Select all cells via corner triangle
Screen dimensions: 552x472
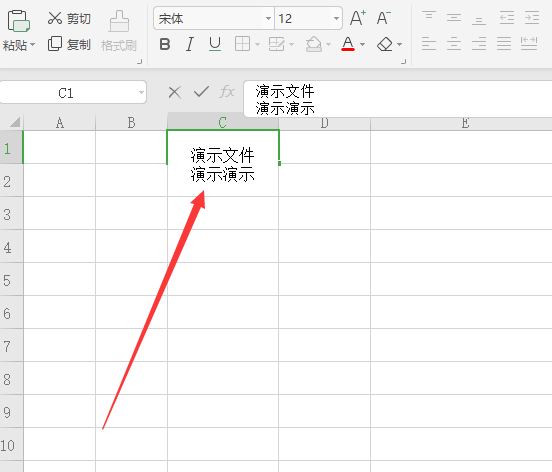click(15, 122)
